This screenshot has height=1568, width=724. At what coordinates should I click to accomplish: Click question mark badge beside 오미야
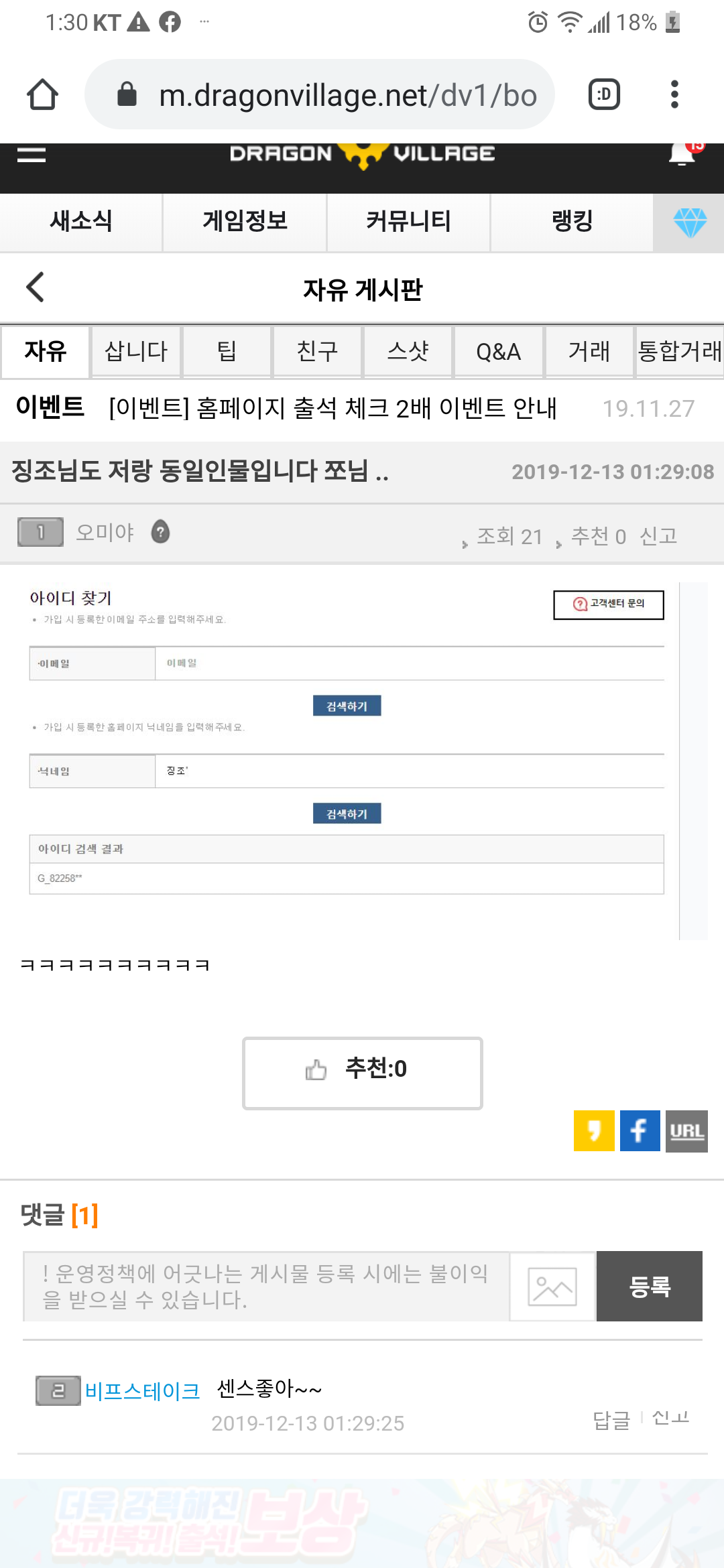pos(160,532)
